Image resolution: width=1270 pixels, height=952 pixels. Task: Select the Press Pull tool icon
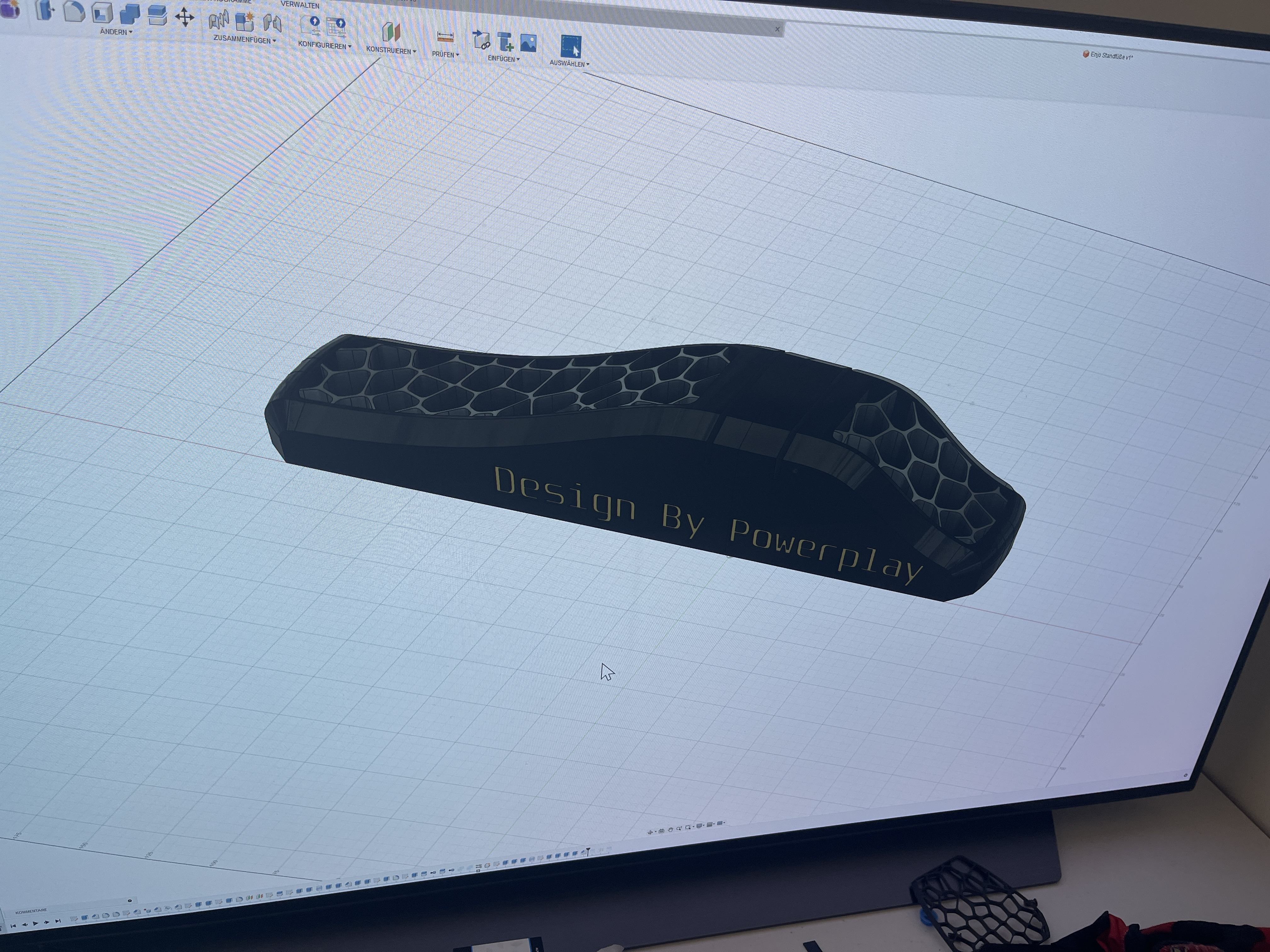click(x=44, y=10)
